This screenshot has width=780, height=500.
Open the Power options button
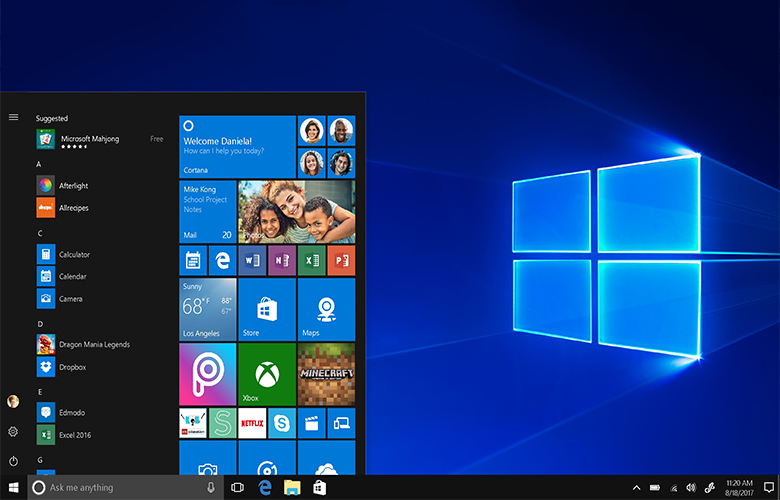point(13,461)
